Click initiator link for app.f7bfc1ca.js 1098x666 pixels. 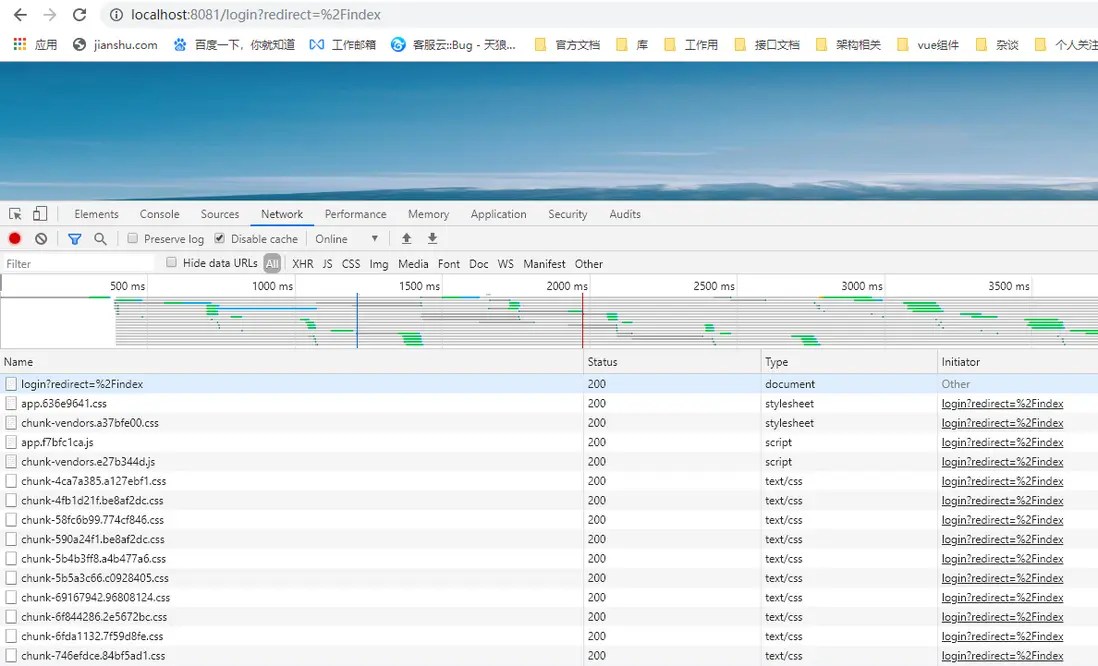coord(1002,442)
